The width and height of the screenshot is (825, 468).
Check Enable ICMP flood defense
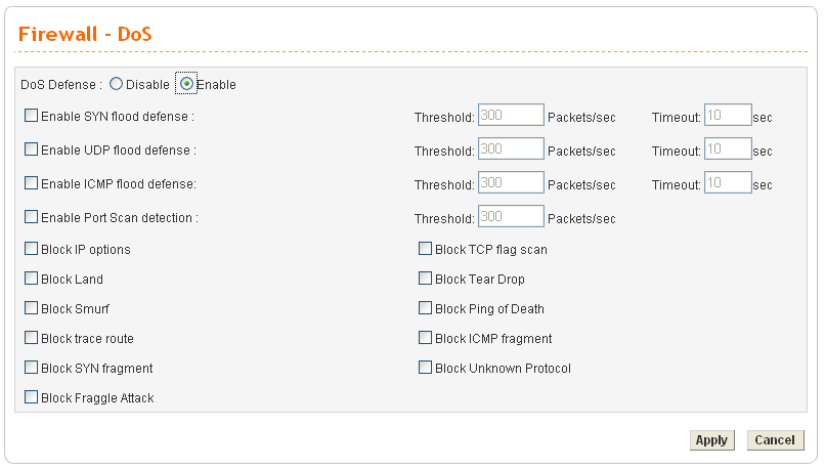[31, 183]
